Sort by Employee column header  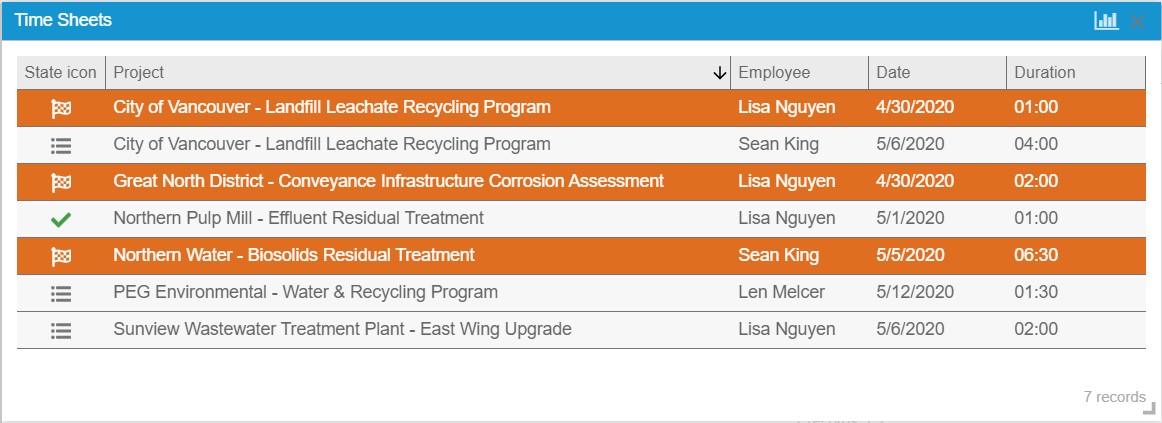click(774, 73)
